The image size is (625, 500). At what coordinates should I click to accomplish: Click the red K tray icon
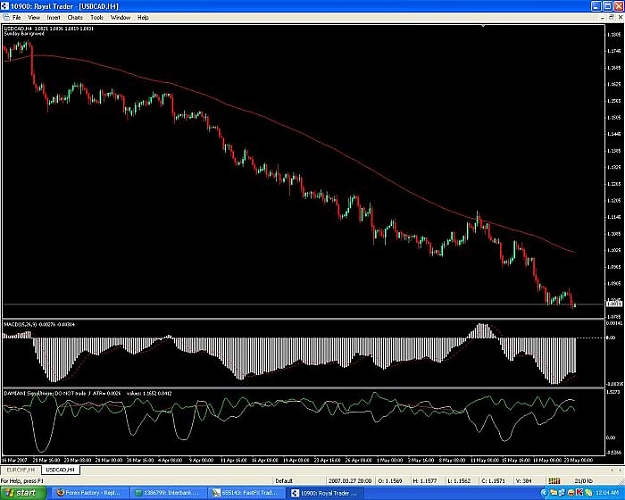578,493
